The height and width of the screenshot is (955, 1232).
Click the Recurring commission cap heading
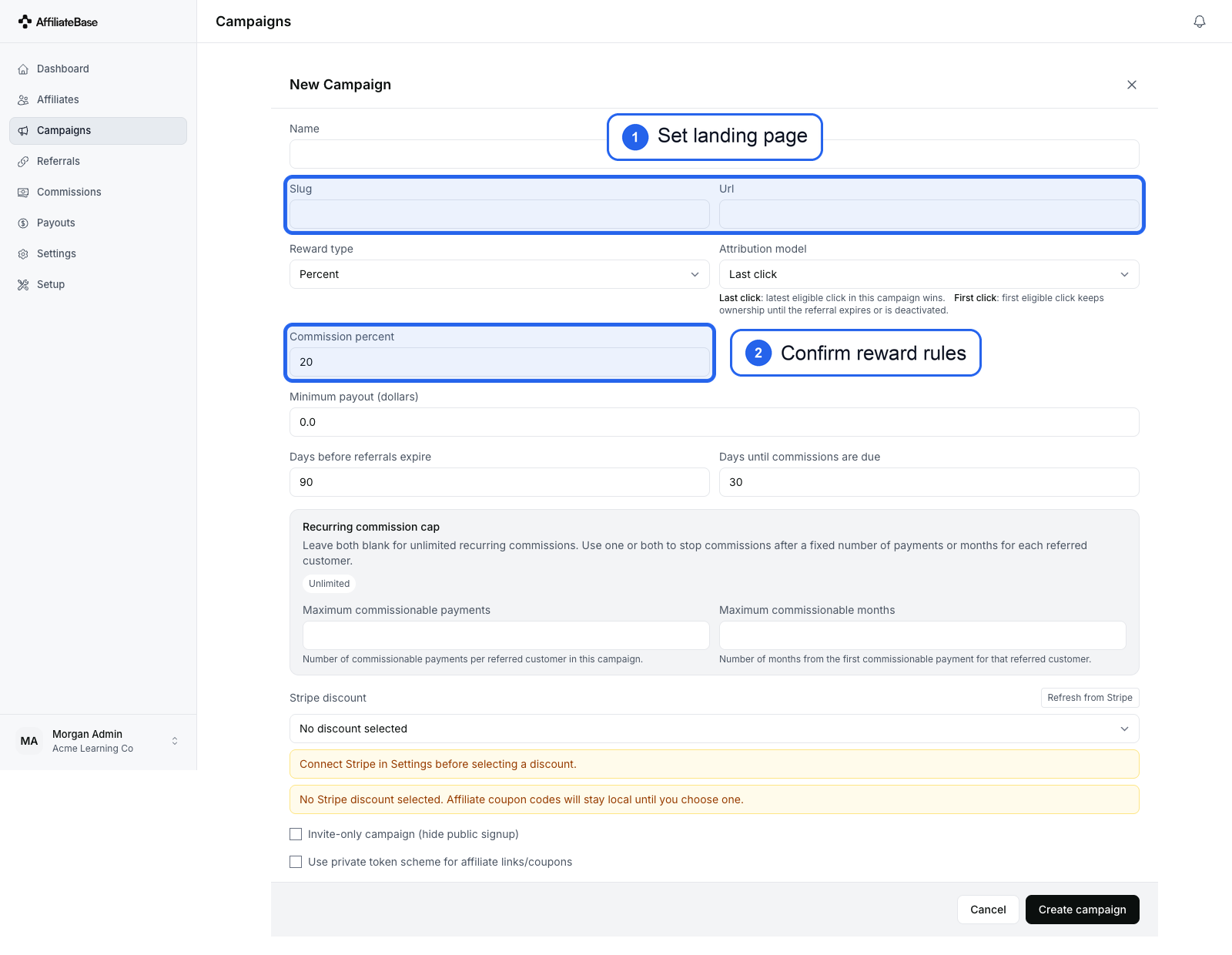[x=371, y=527]
